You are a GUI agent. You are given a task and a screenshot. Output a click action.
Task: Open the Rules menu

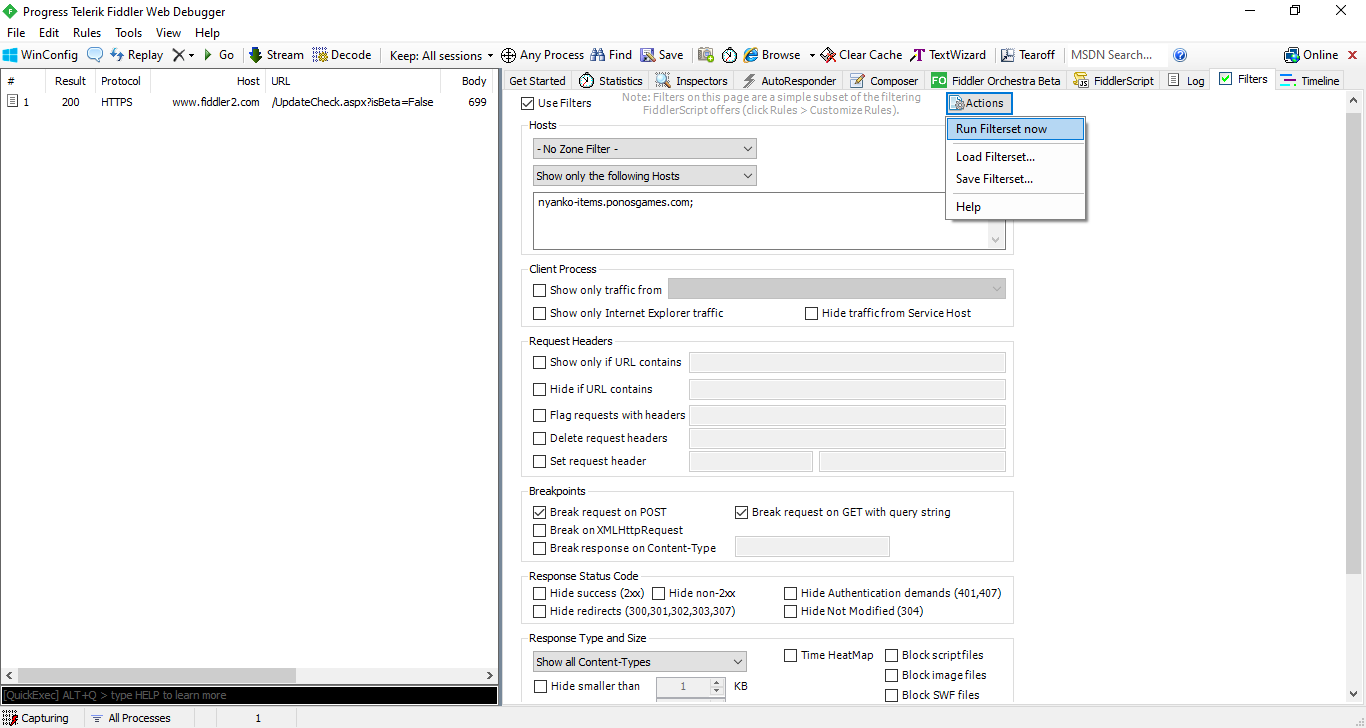tap(87, 33)
